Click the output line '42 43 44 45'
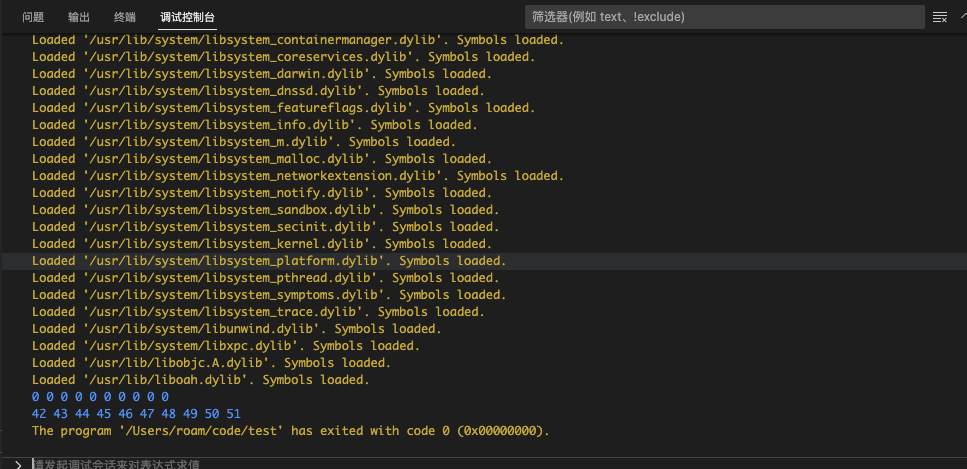 (136, 414)
